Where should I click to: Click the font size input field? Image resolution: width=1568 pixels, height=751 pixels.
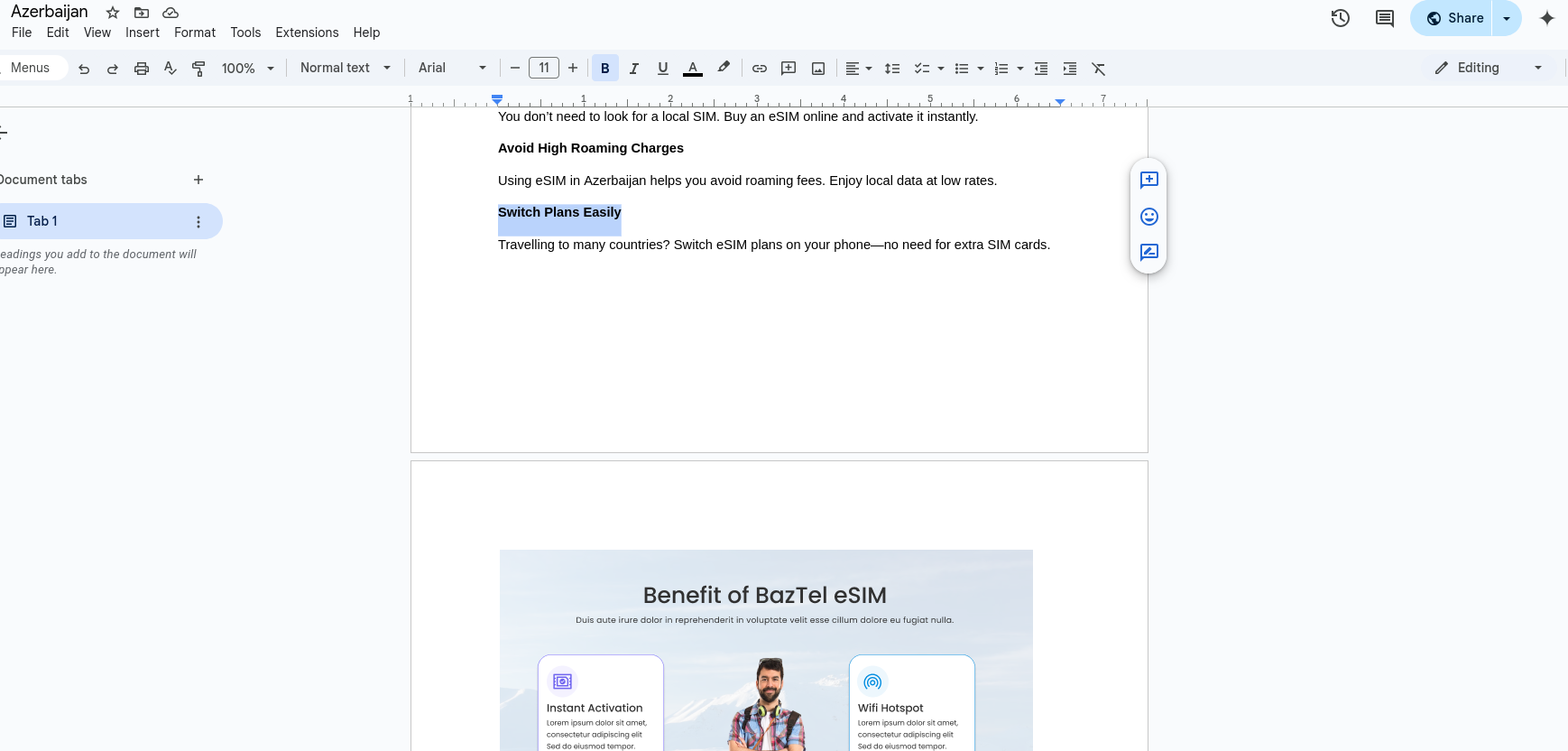point(544,68)
